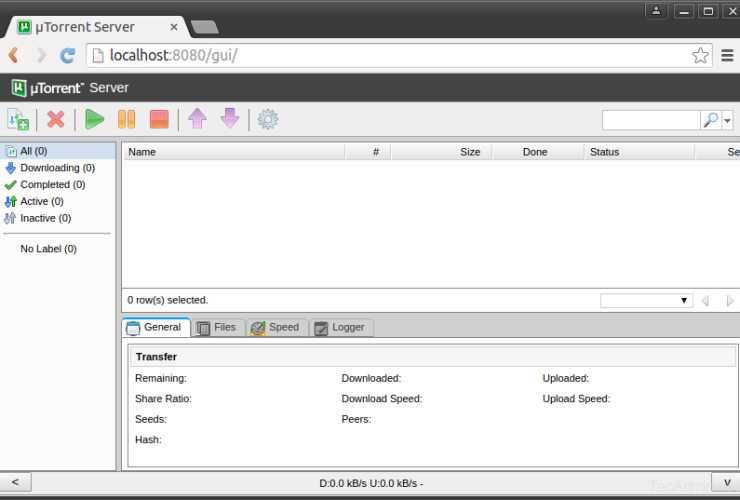Select the Logger tab

[x=340, y=327]
